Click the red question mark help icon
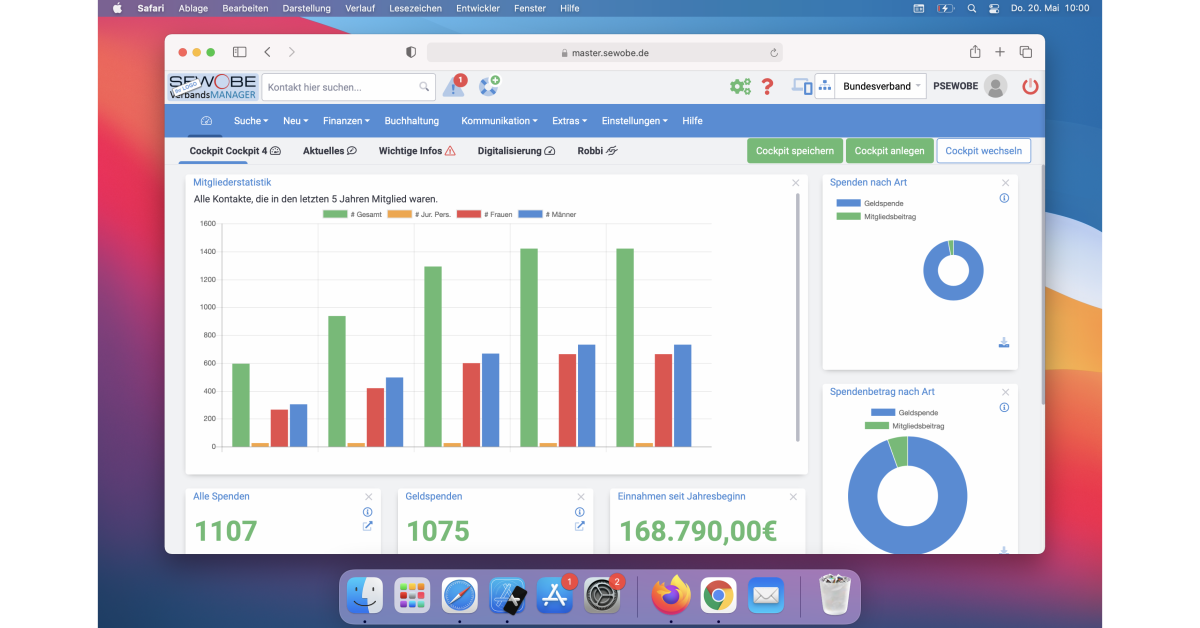 768,87
